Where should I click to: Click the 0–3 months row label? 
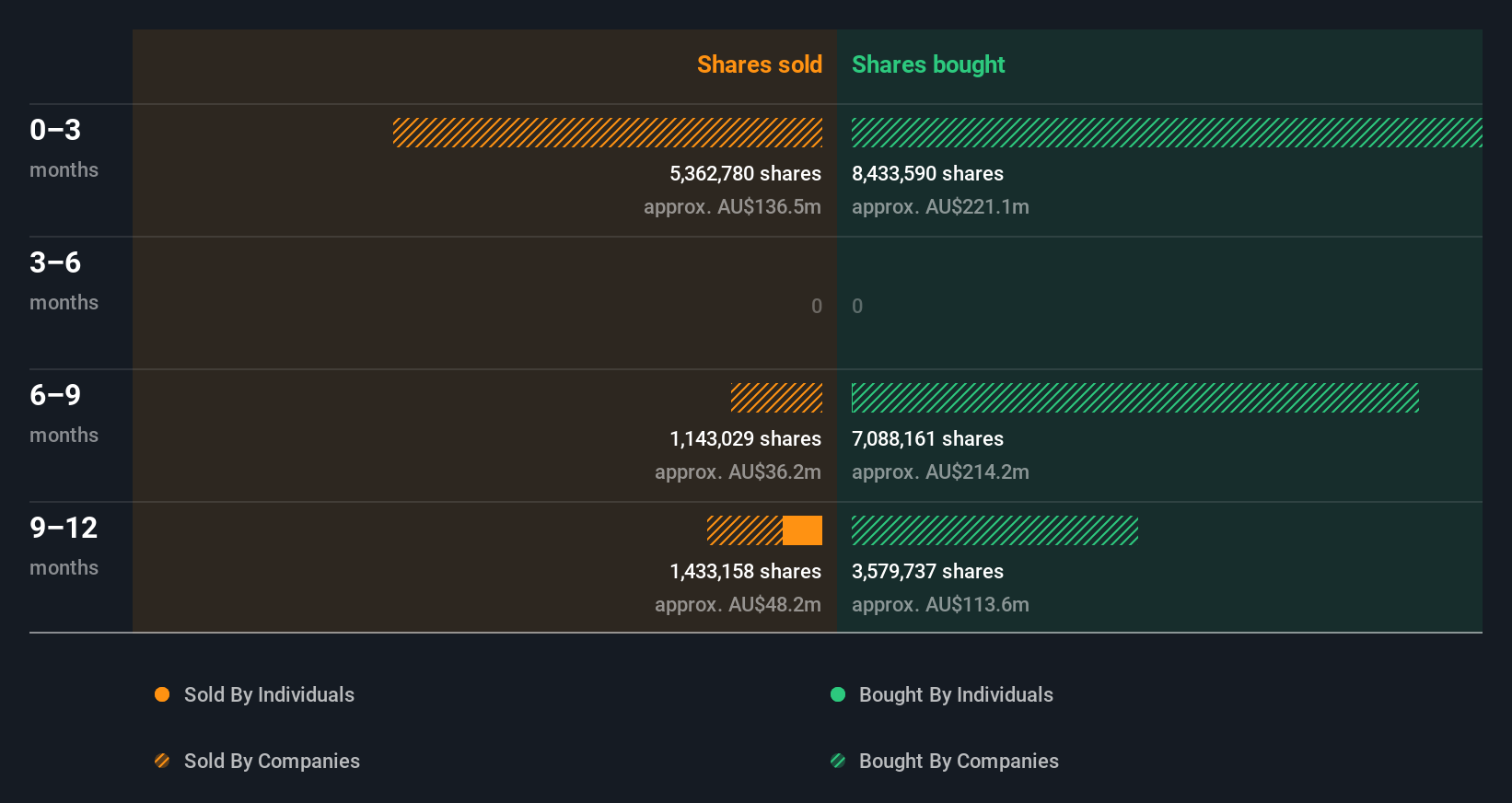pos(64,147)
